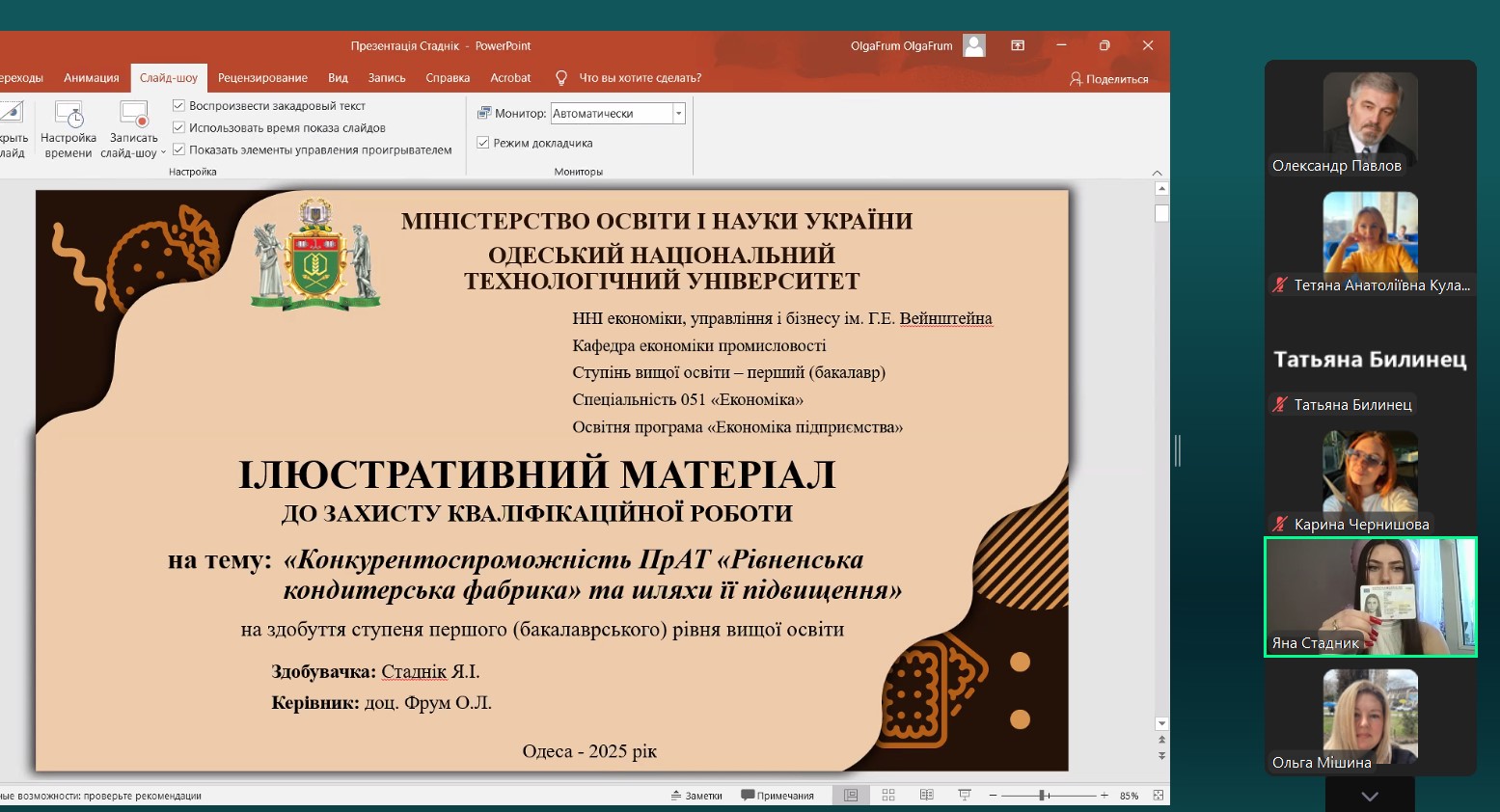Start the slide show from status bar icon

(965, 796)
